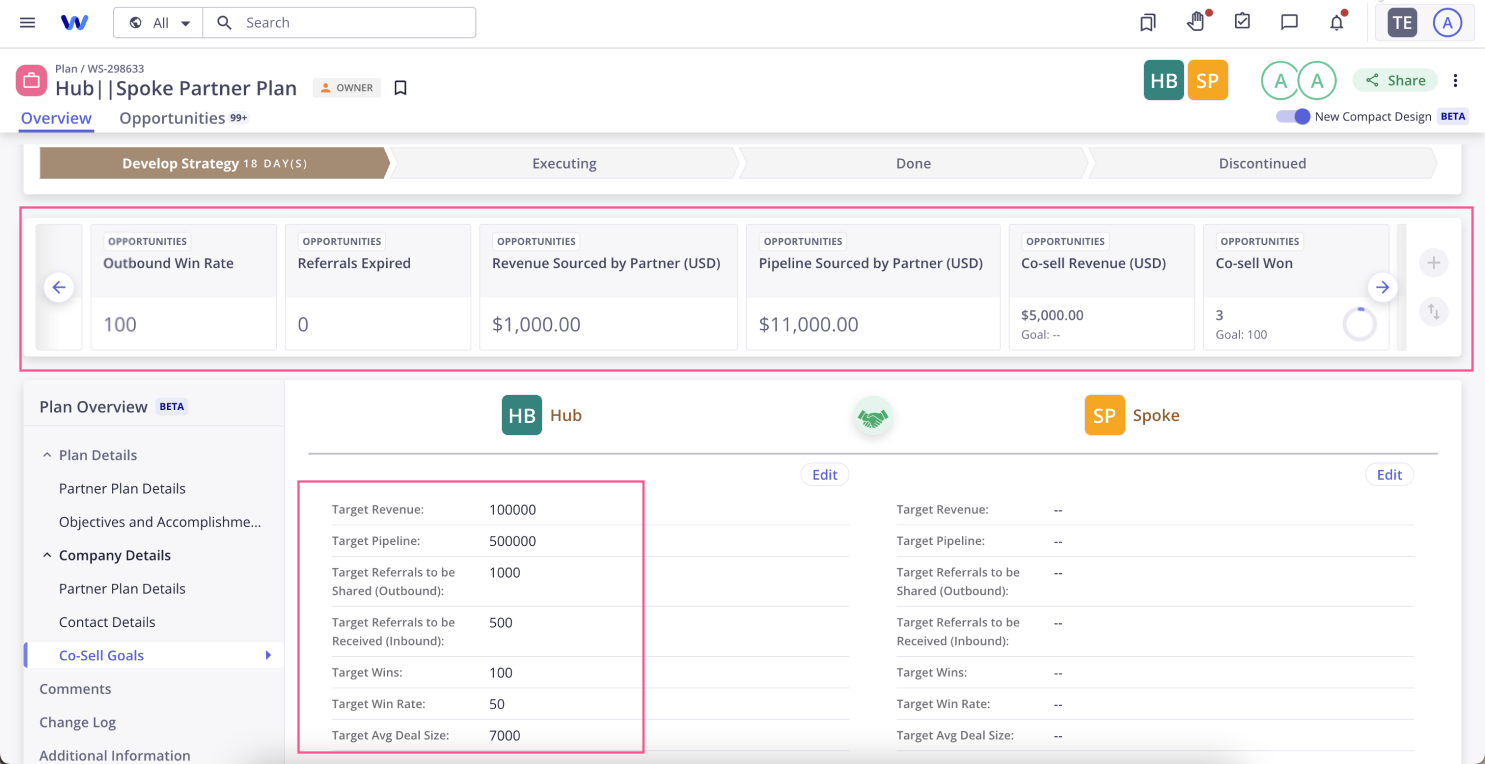Select the Executing stage in progress bar

[x=564, y=163]
